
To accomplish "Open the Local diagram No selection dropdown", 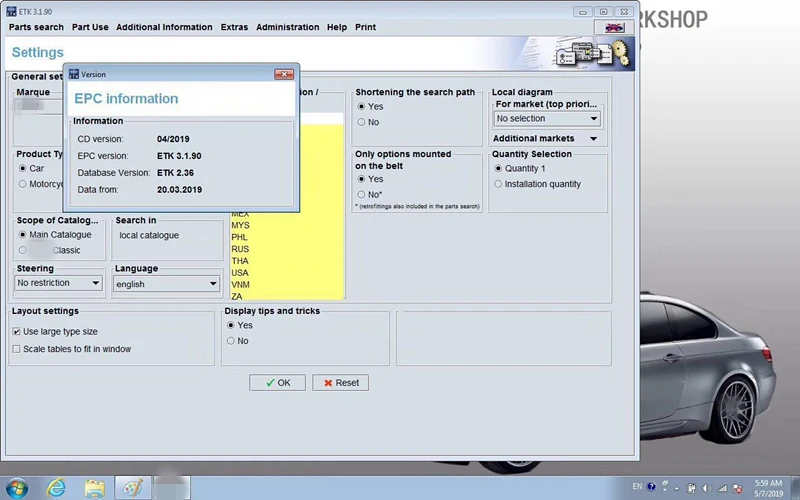I will [547, 118].
